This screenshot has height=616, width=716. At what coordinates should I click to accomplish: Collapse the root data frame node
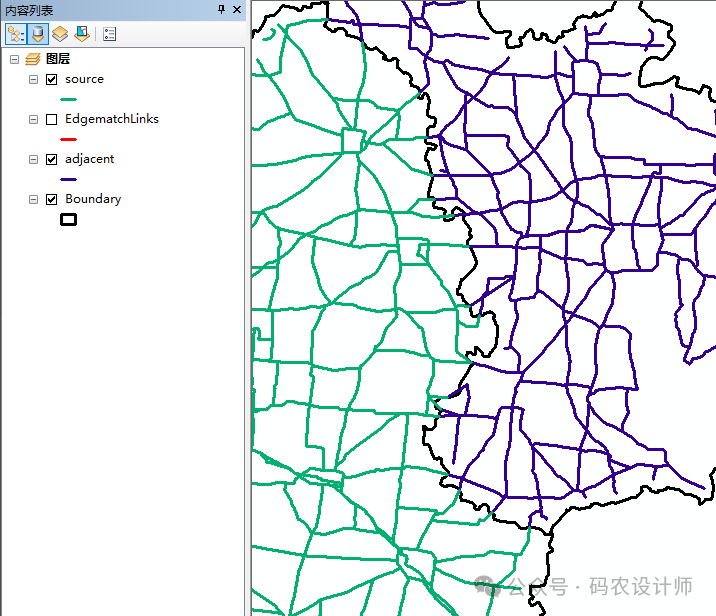click(15, 59)
